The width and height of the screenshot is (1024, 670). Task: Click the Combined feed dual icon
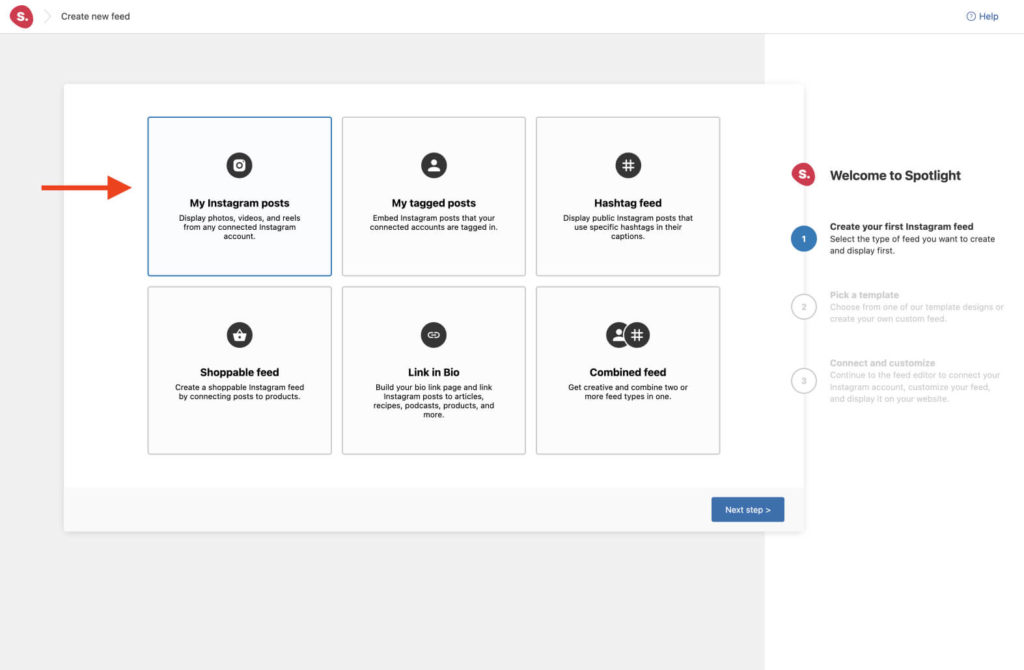click(x=628, y=335)
